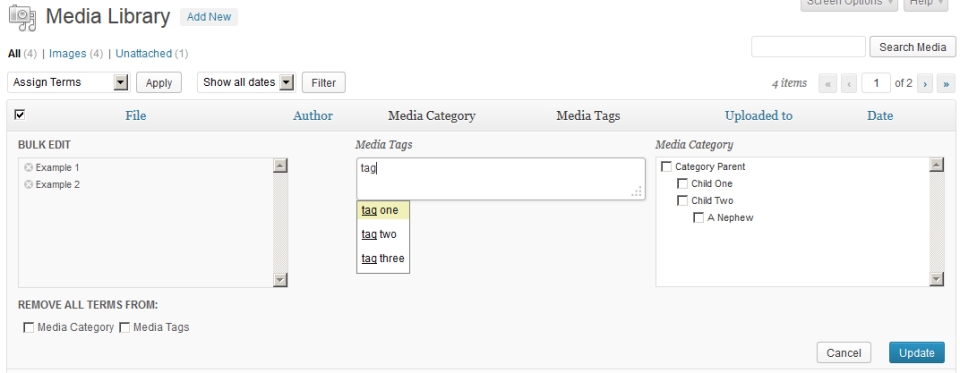Click the '4 items' count text
960x373 pixels.
789,83
